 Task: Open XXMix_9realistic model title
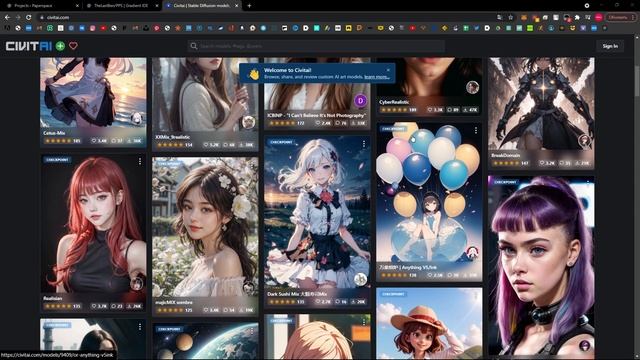tap(173, 137)
